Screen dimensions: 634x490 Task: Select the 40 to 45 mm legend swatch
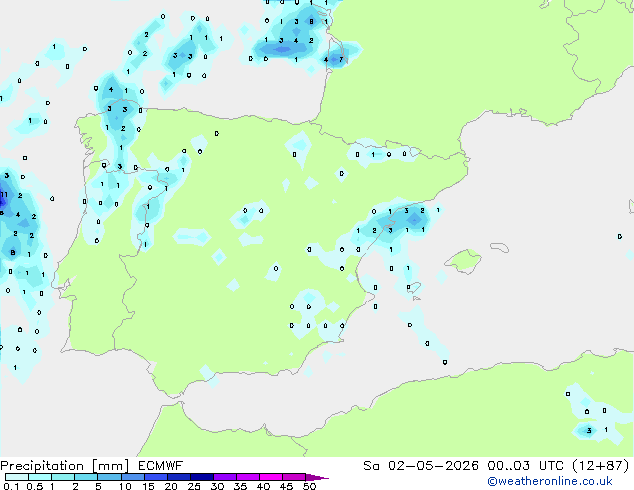click(x=271, y=477)
